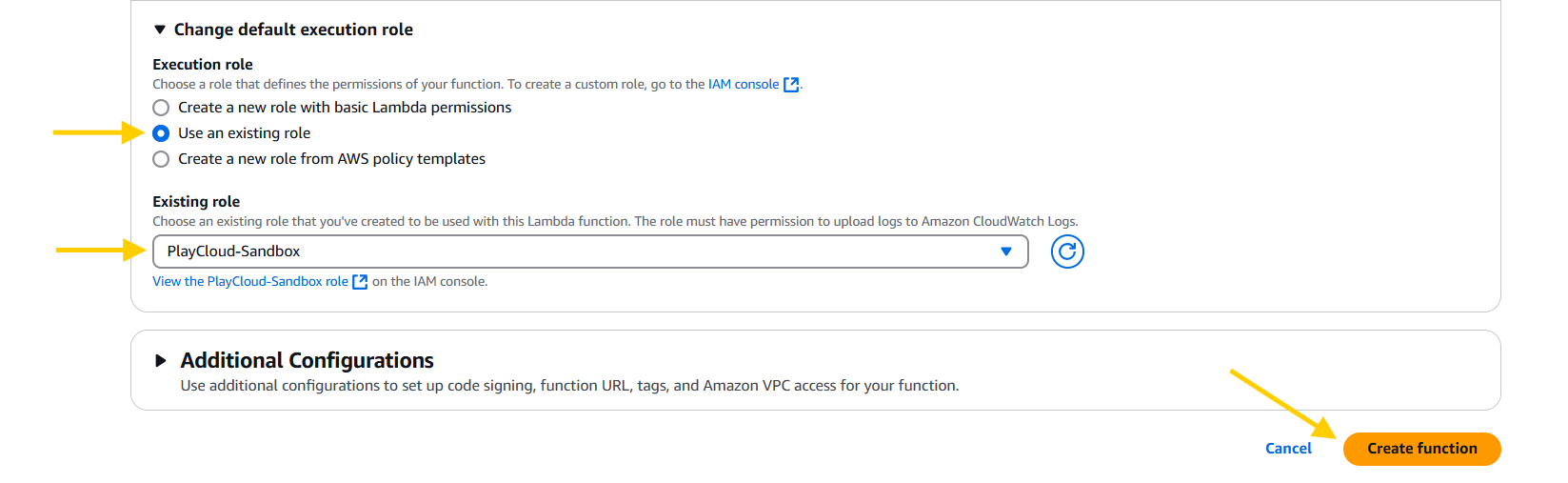Collapse the 'Change default execution role' triangle
Viewport: 1568px width, 483px height.
pyautogui.click(x=160, y=30)
